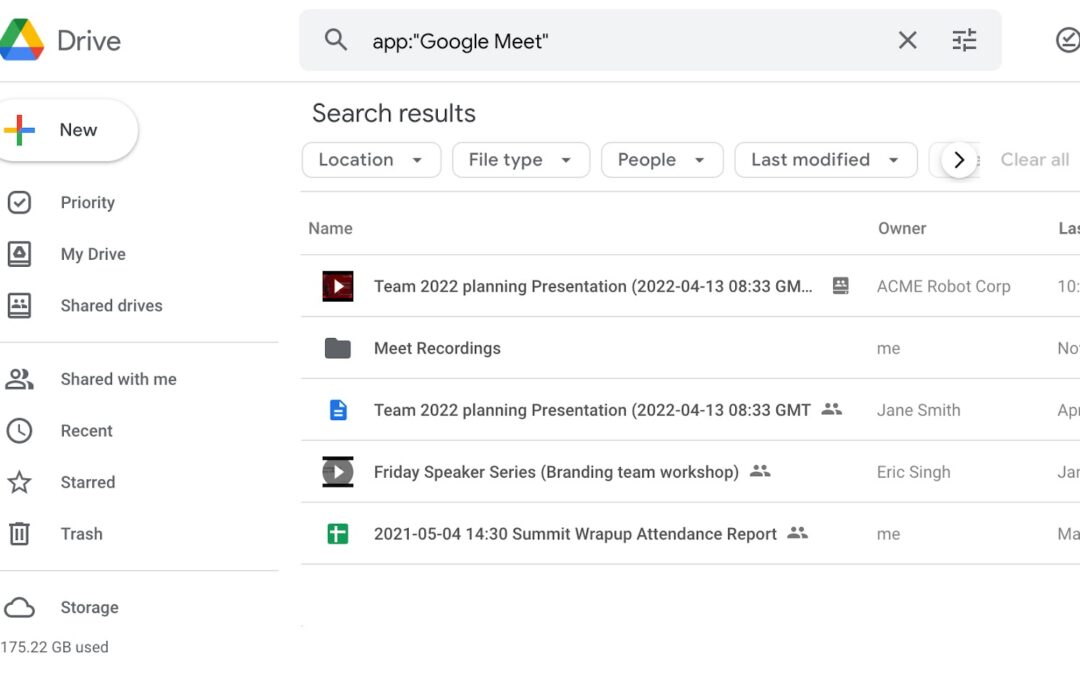Open the Location filter dropdown

pyautogui.click(x=371, y=160)
